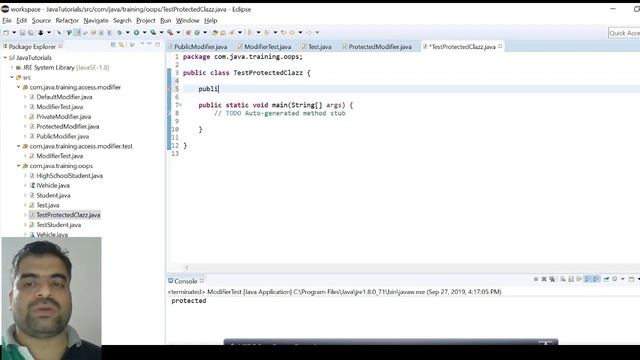Collapse com.java.training.access.modifier.test package

[18, 146]
